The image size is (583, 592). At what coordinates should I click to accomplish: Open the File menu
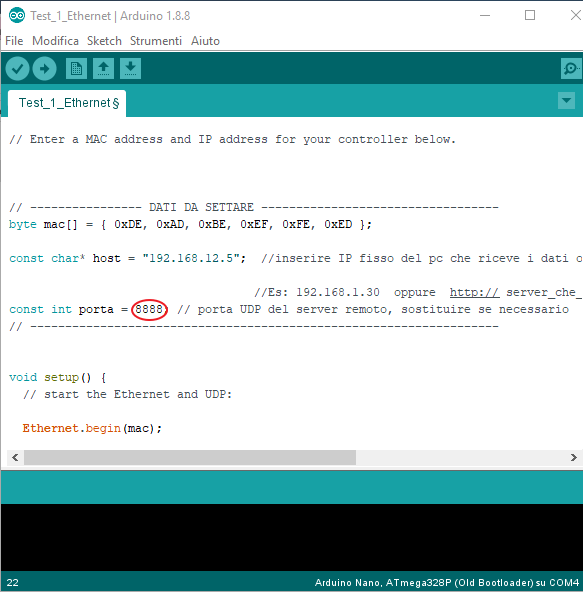pos(14,41)
